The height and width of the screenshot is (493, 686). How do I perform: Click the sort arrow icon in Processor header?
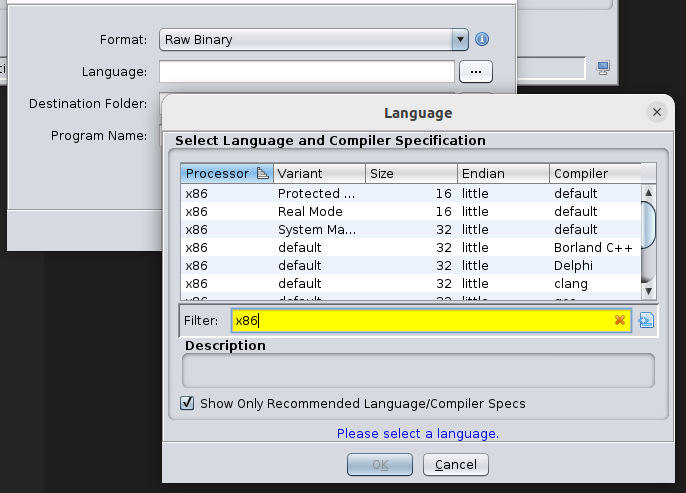(x=262, y=173)
